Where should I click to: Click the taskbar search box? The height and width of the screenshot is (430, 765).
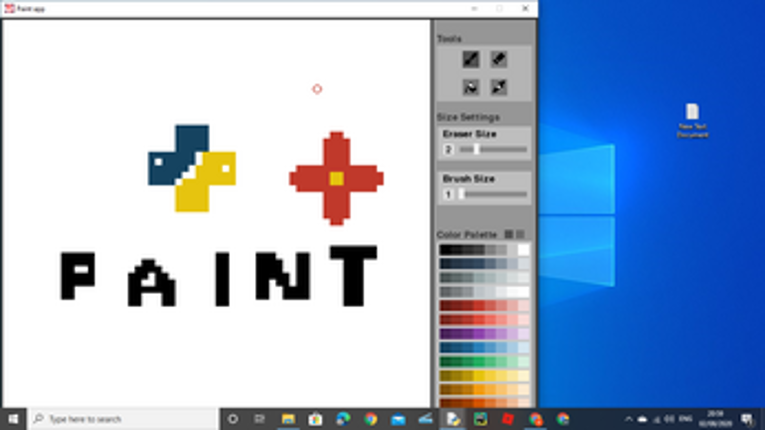[123, 419]
